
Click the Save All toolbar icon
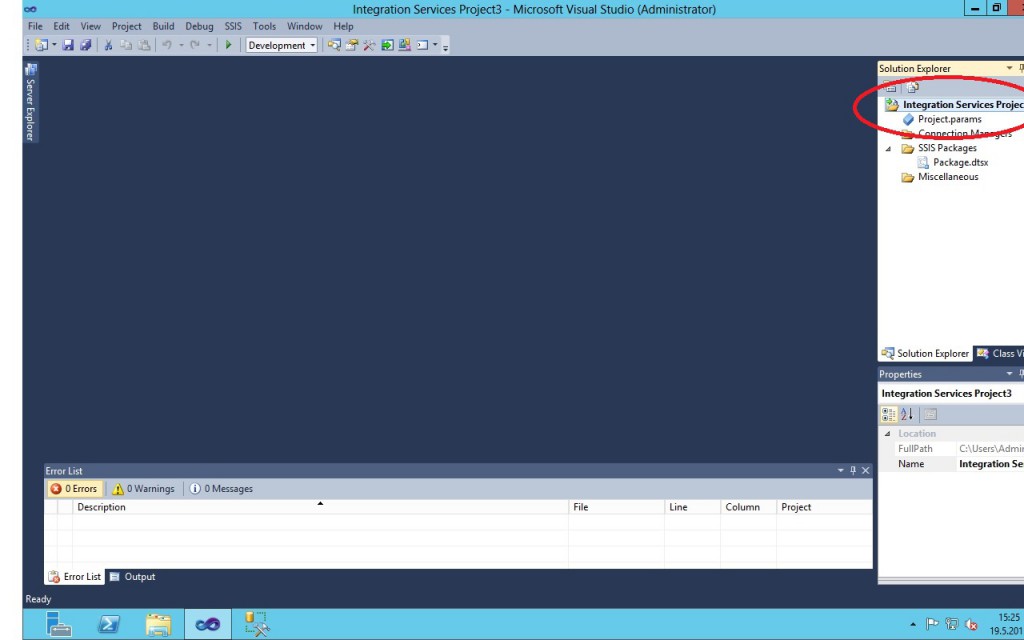click(x=85, y=45)
